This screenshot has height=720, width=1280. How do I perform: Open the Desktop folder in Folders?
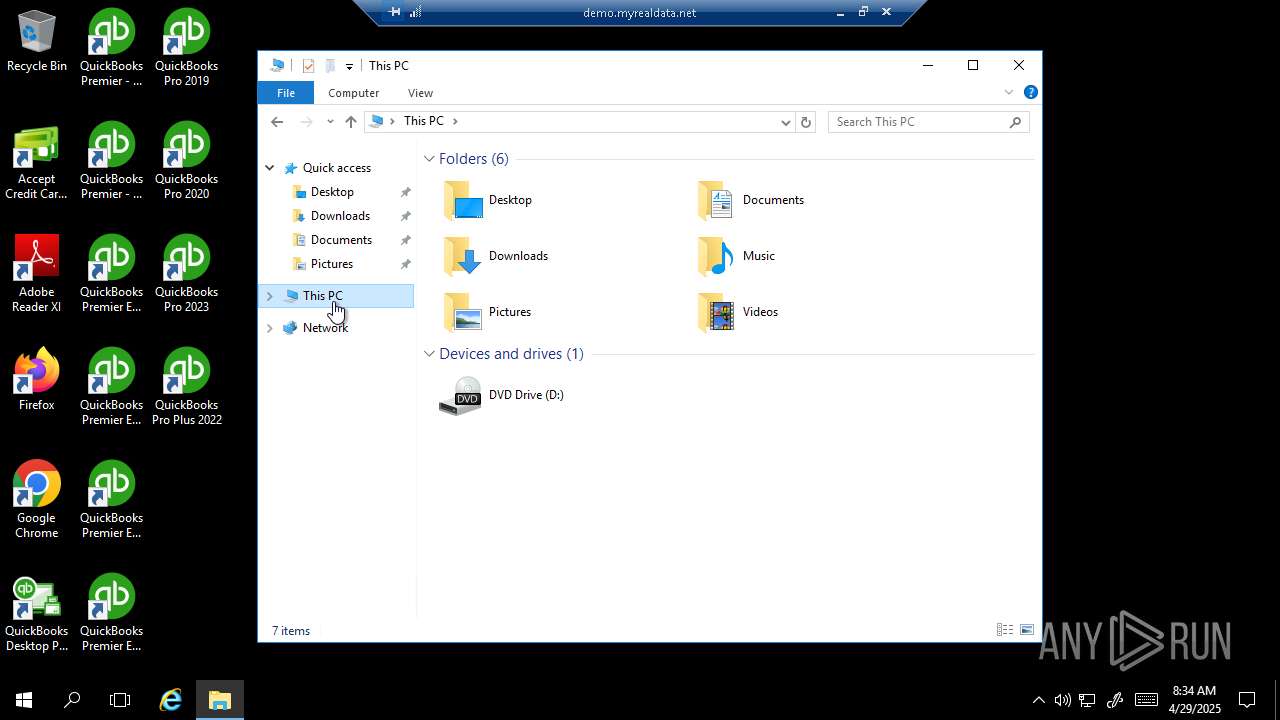point(489,200)
